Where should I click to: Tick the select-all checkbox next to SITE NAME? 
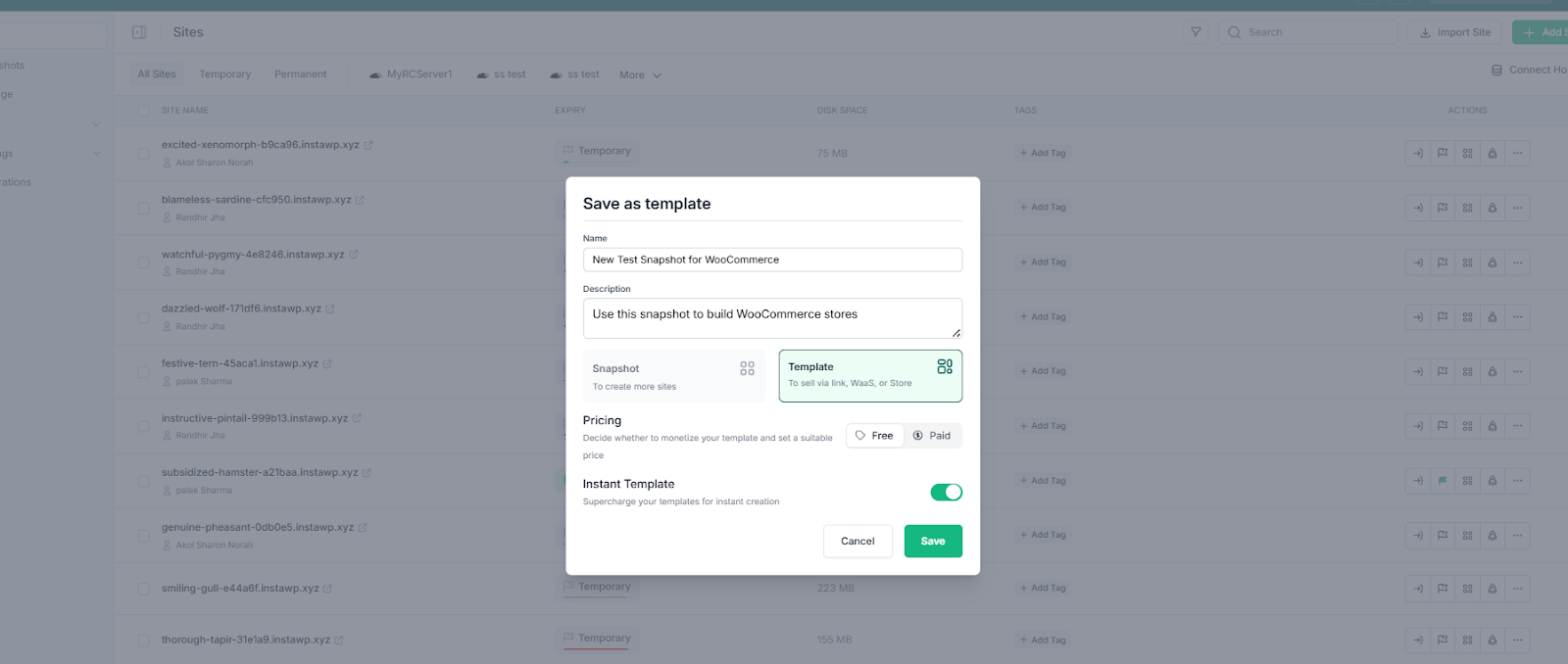click(x=143, y=111)
